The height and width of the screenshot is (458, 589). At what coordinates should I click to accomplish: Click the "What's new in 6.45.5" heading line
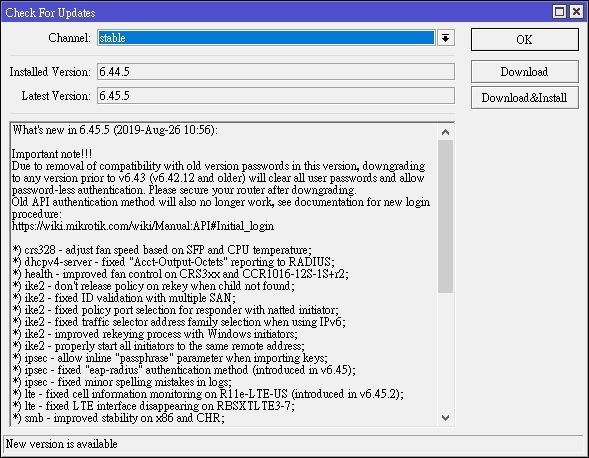115,130
